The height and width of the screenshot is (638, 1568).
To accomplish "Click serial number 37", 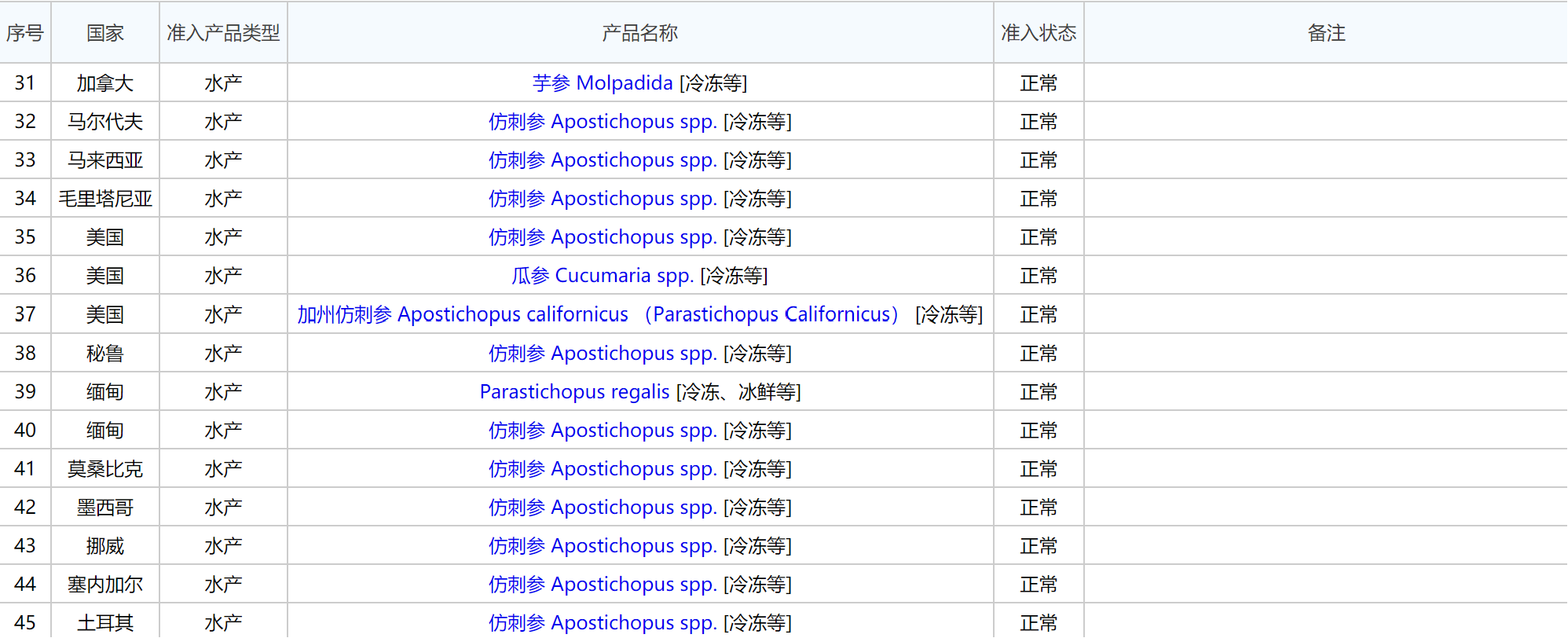I will tap(25, 314).
